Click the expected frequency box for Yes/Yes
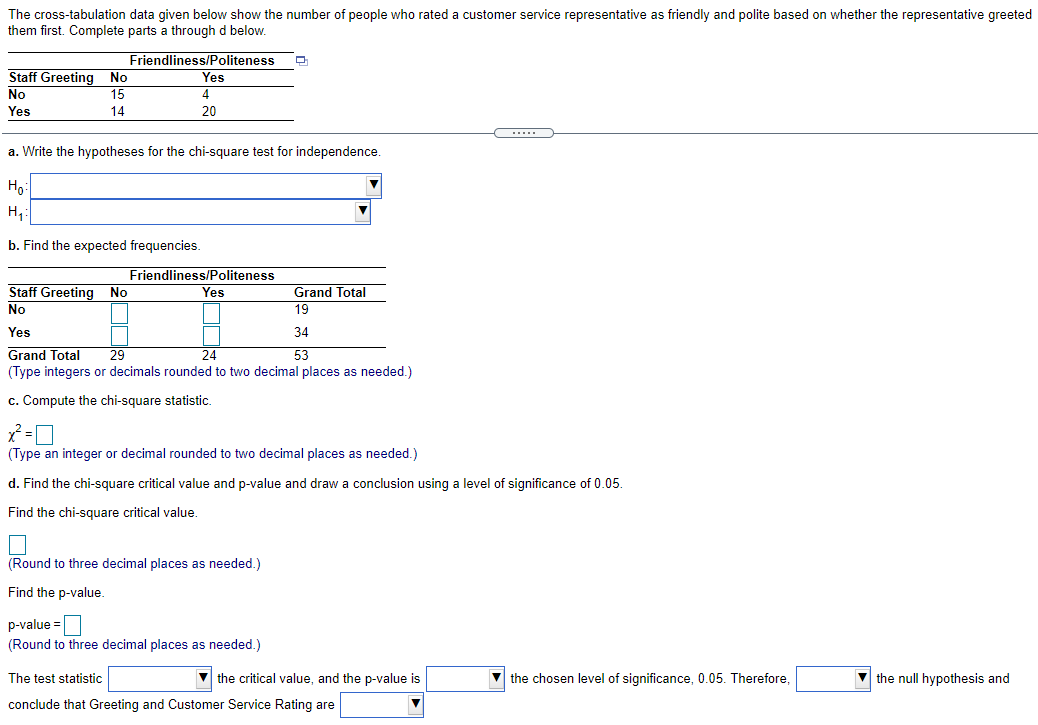The image size is (1038, 725). pyautogui.click(x=210, y=336)
